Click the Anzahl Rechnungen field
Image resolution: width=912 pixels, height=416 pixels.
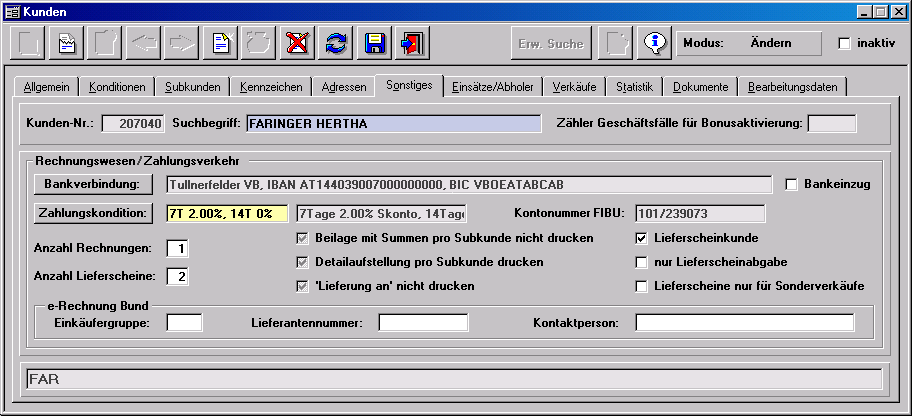click(177, 248)
